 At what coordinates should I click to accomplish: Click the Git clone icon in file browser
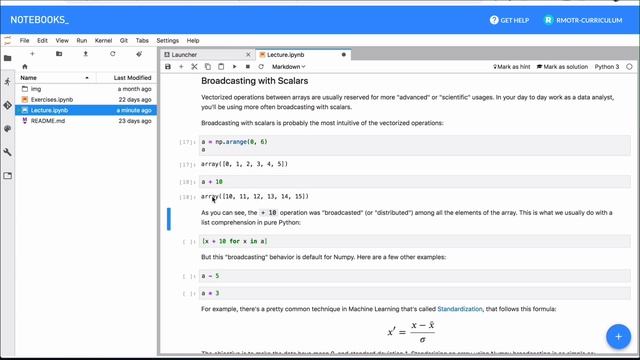(139, 54)
